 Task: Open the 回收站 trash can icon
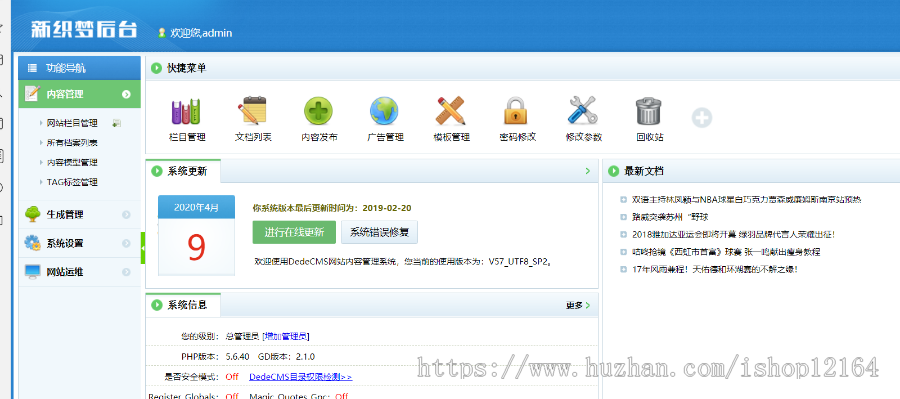650,111
